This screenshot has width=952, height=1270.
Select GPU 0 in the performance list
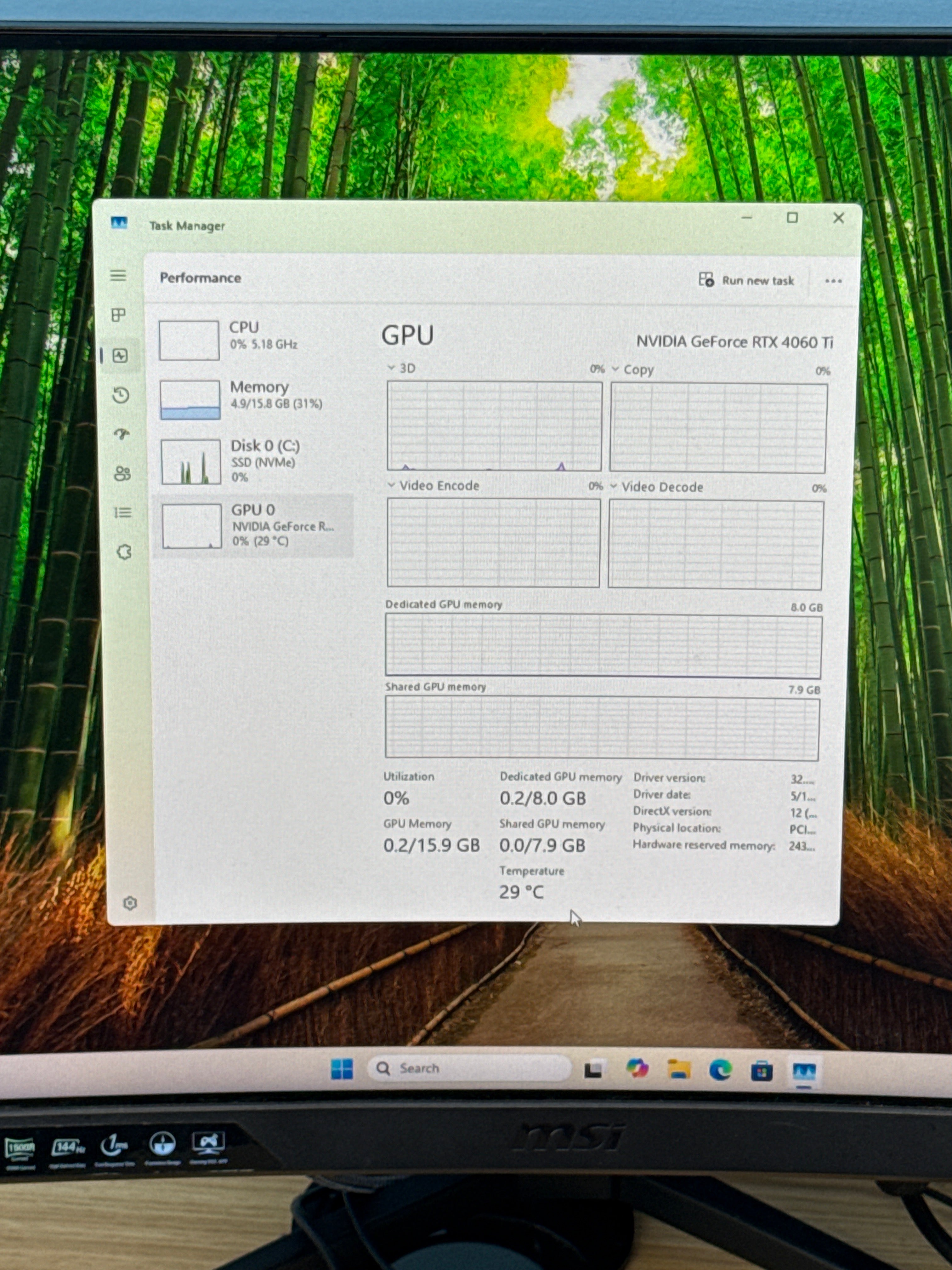coord(254,525)
